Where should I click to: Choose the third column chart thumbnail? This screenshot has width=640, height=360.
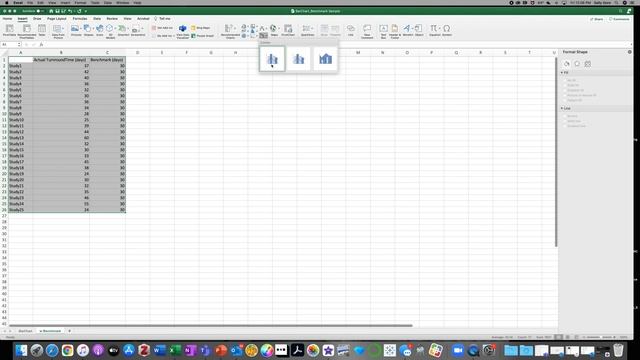[325, 59]
